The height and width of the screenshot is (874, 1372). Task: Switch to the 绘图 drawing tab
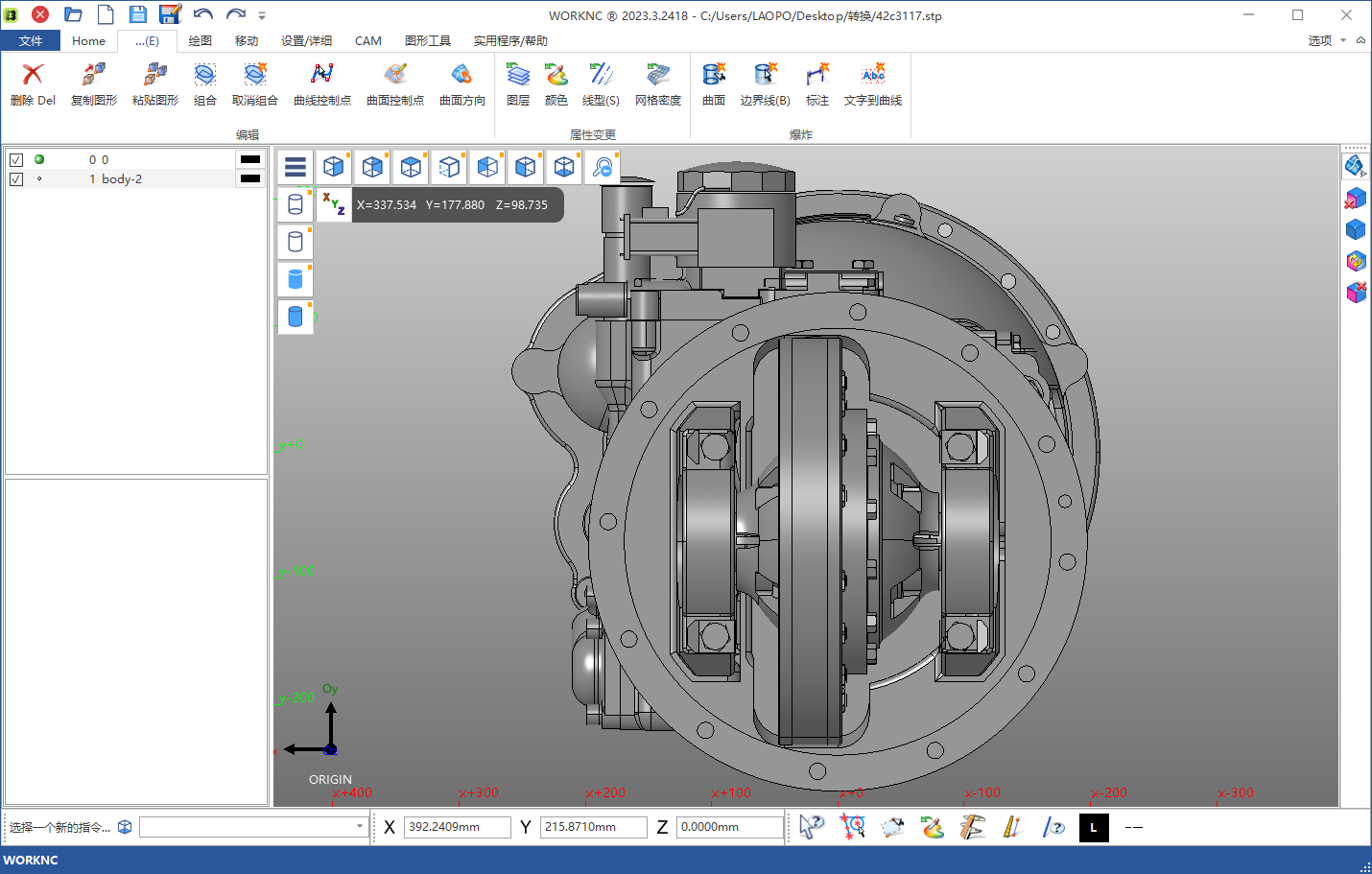200,40
